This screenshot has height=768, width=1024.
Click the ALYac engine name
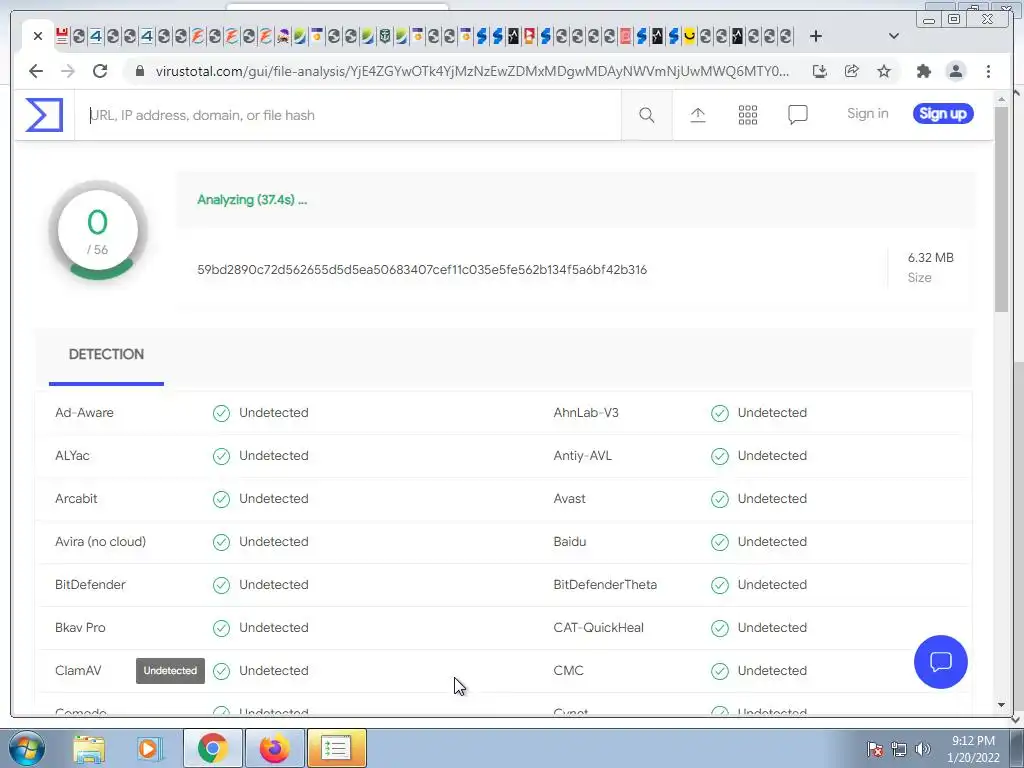point(72,456)
